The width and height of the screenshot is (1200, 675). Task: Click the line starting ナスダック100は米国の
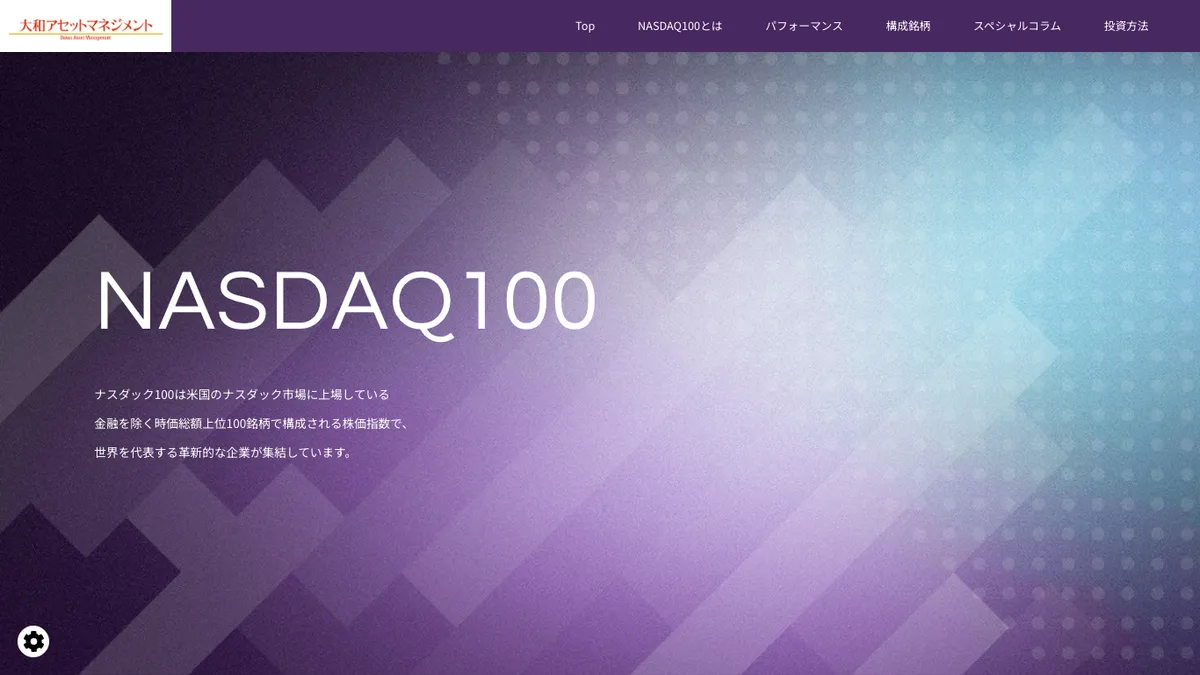[x=242, y=395]
